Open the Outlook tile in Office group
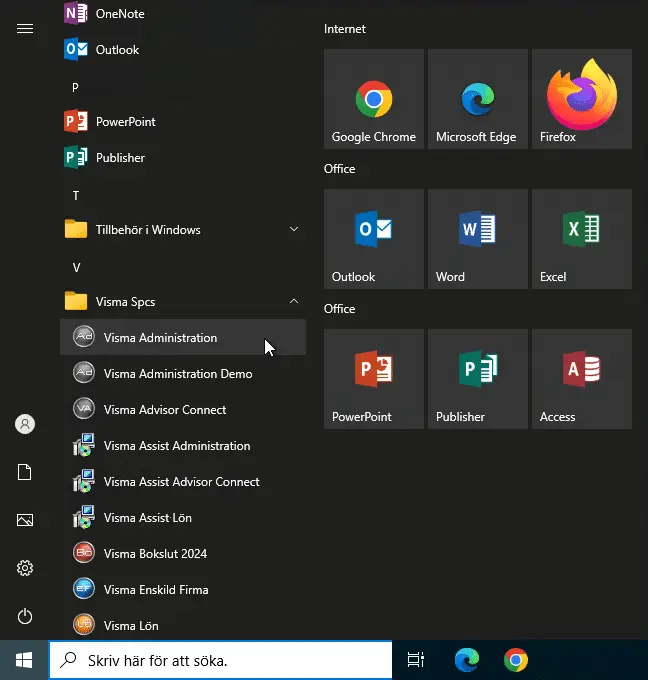The image size is (648, 680). pyautogui.click(x=373, y=239)
